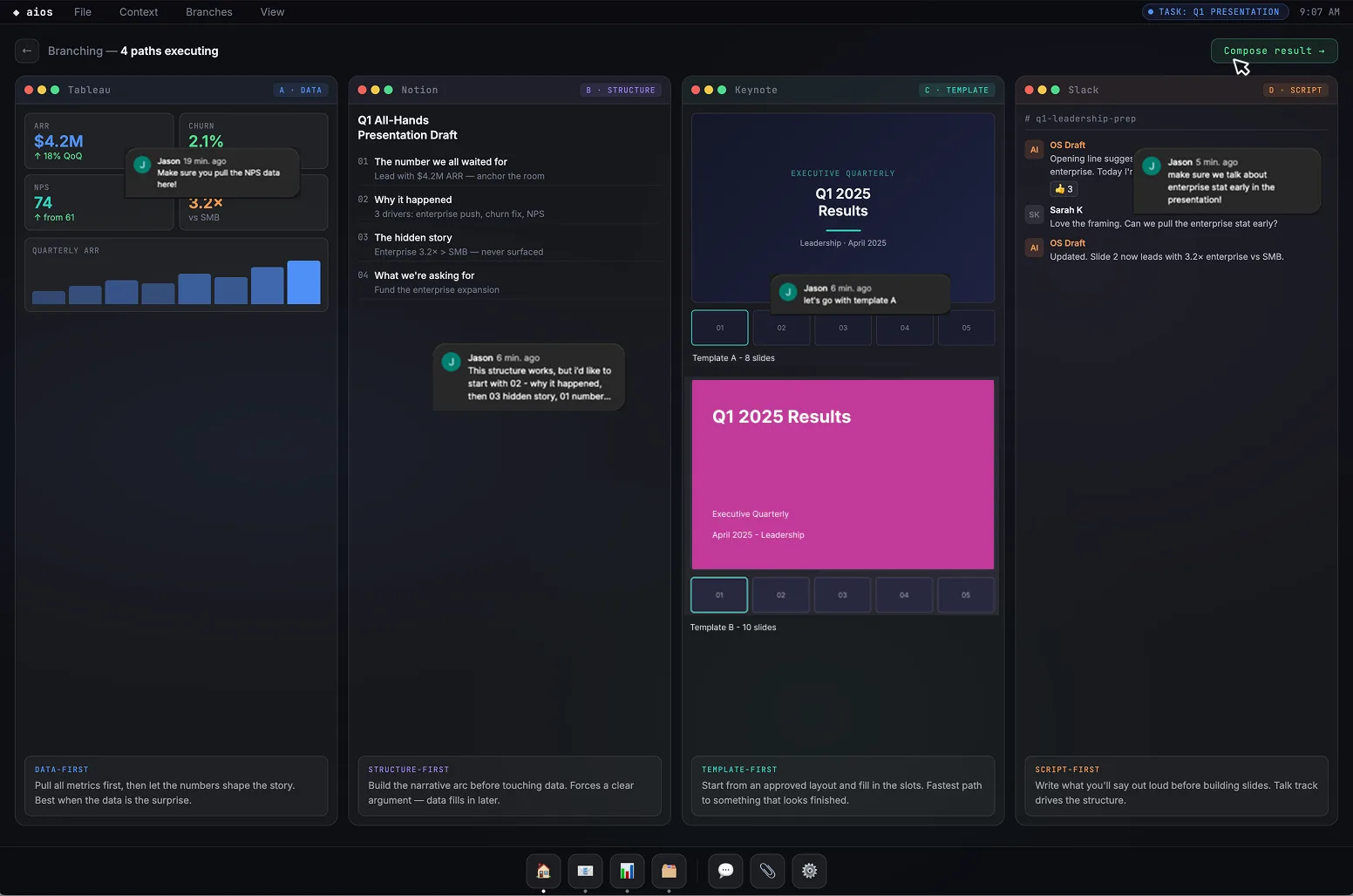Click the Task: Q1 Presentation status pill
Screen dimensions: 1353x896
tap(1215, 12)
